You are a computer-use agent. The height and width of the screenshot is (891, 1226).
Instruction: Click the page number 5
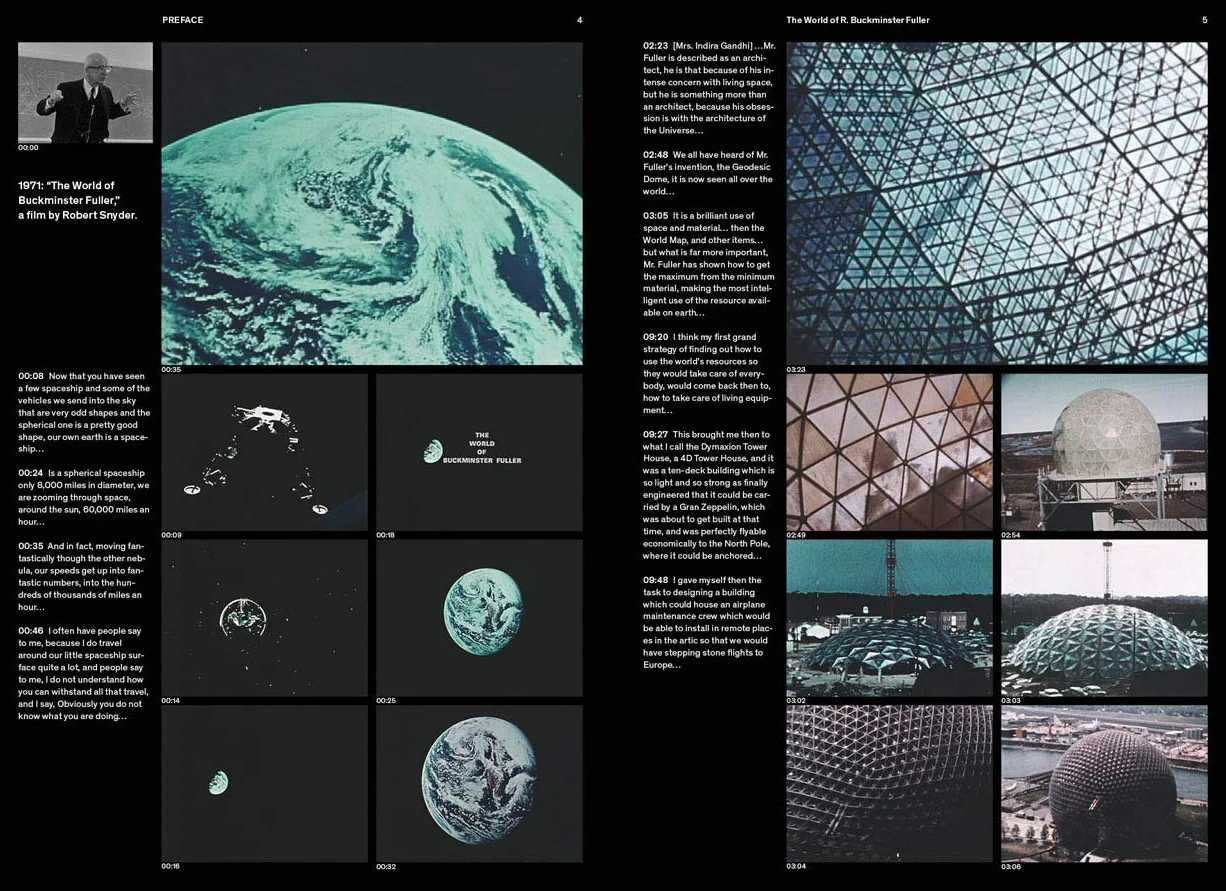click(1204, 20)
